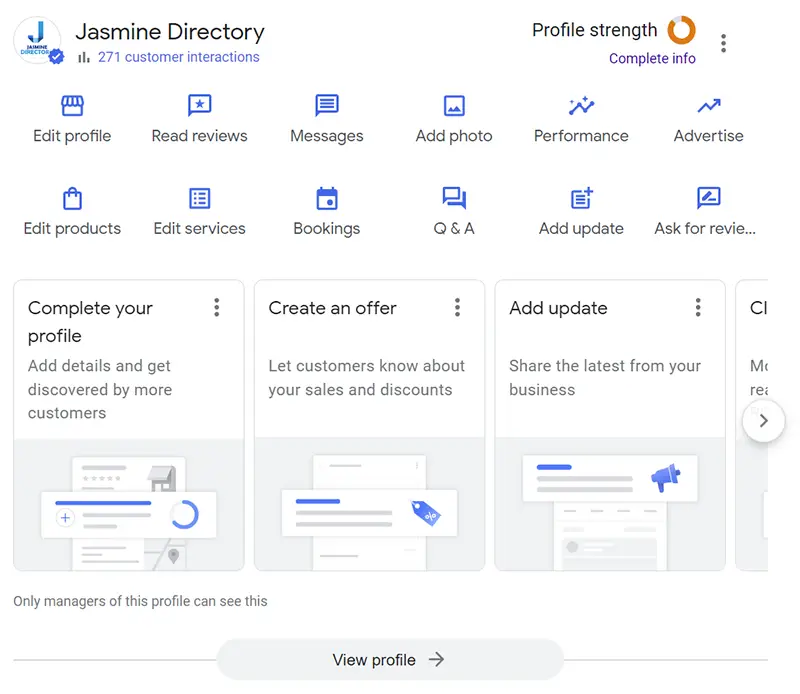Click the Add photo label
This screenshot has height=694, width=800.
click(x=454, y=136)
